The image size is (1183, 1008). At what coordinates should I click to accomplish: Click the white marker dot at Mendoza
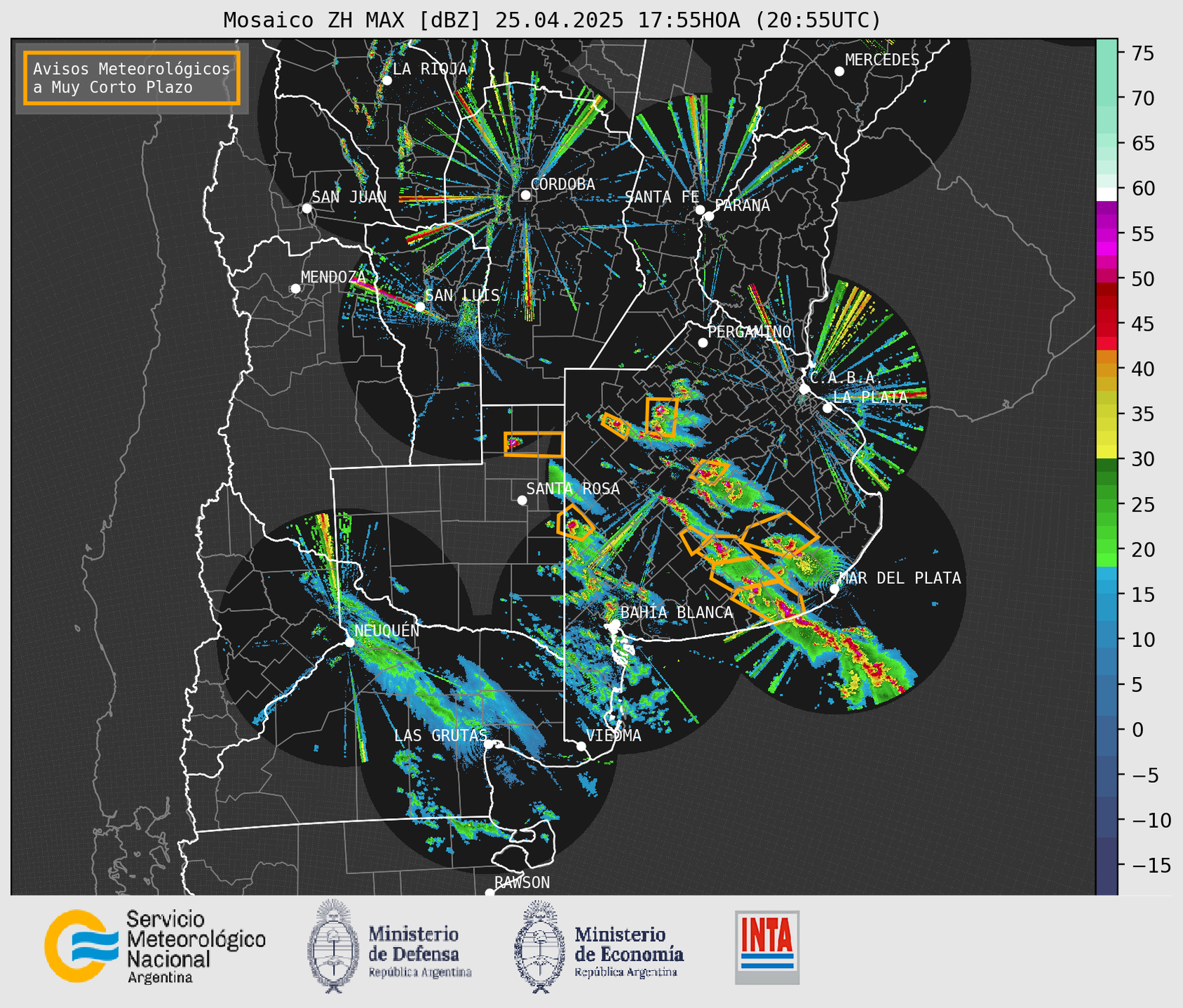[295, 289]
